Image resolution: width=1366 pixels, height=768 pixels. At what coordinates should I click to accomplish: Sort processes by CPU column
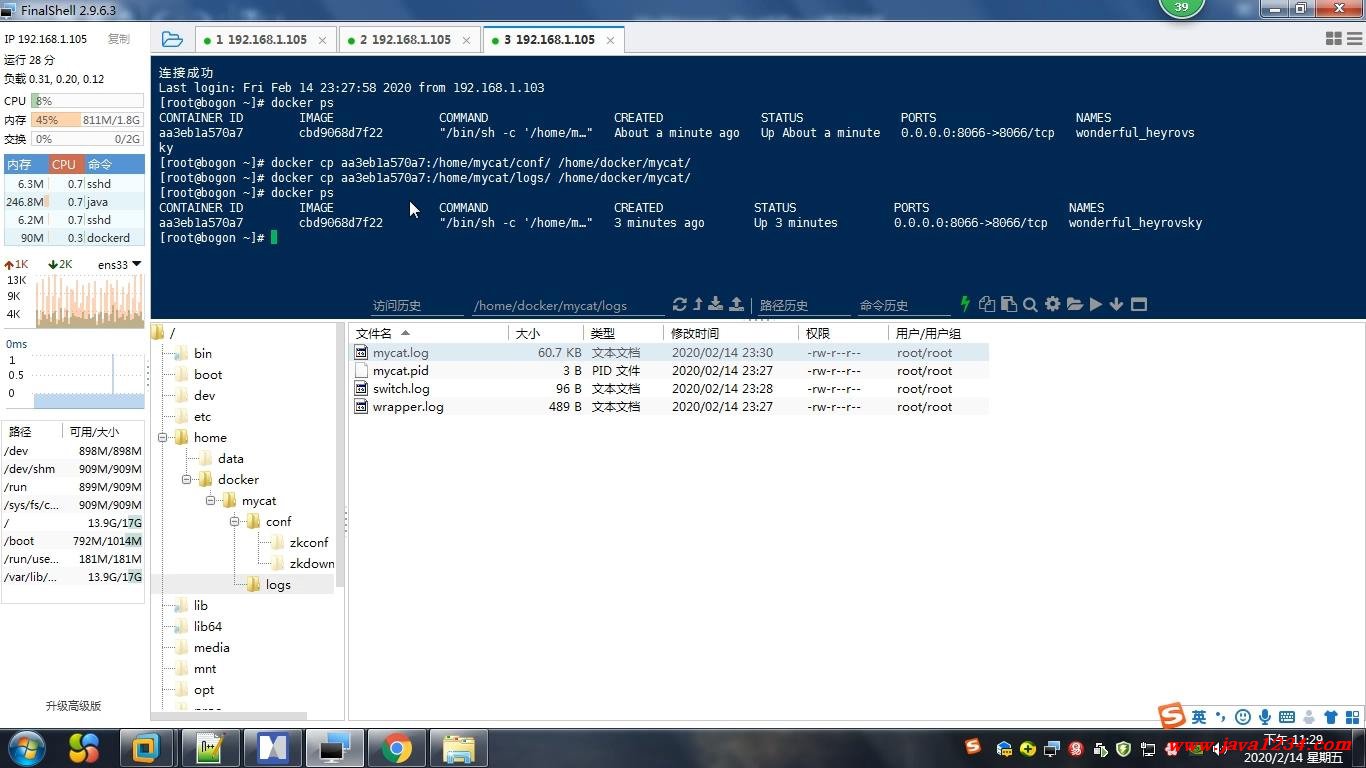coord(64,164)
